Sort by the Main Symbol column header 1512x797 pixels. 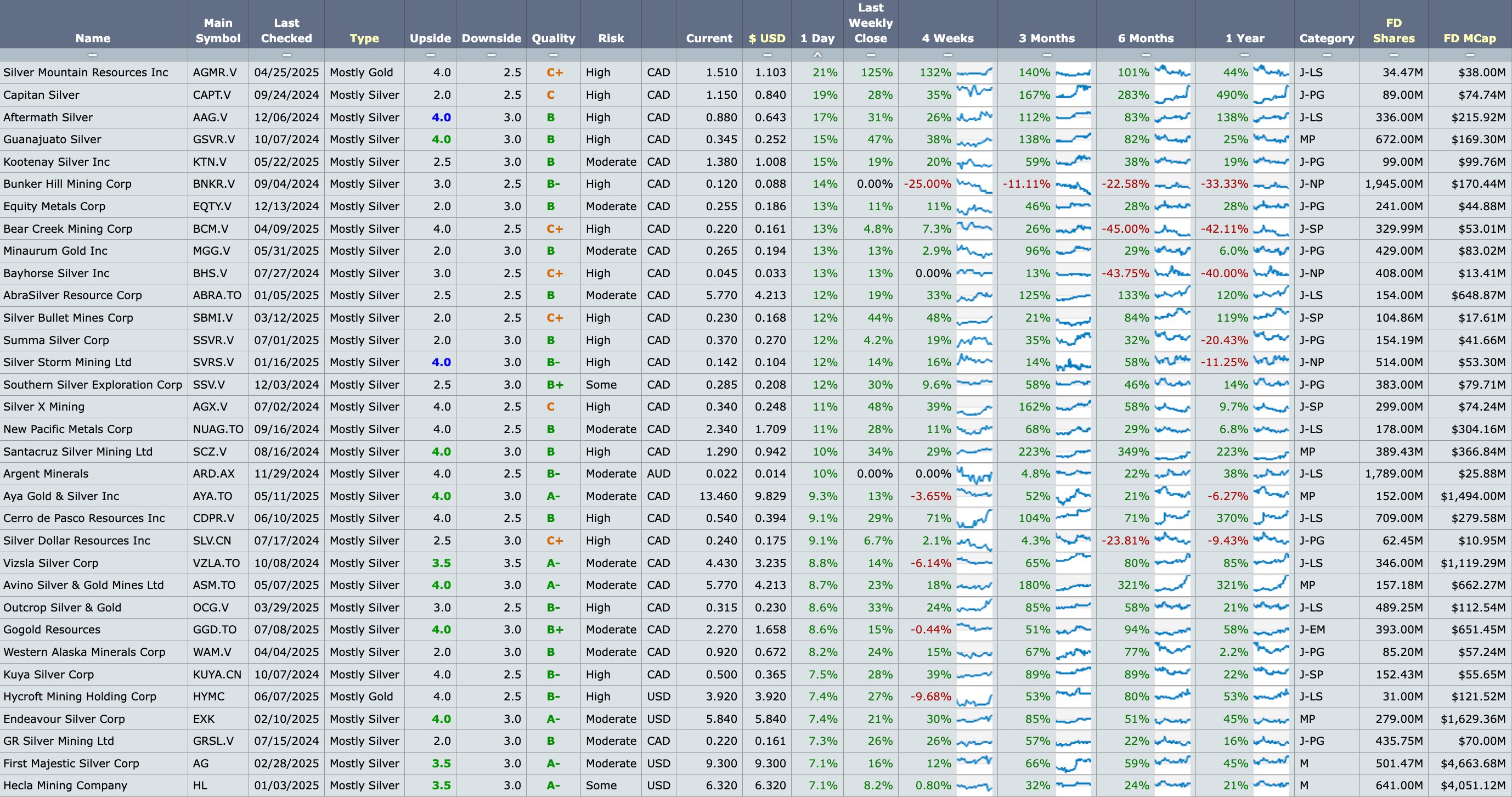218,31
